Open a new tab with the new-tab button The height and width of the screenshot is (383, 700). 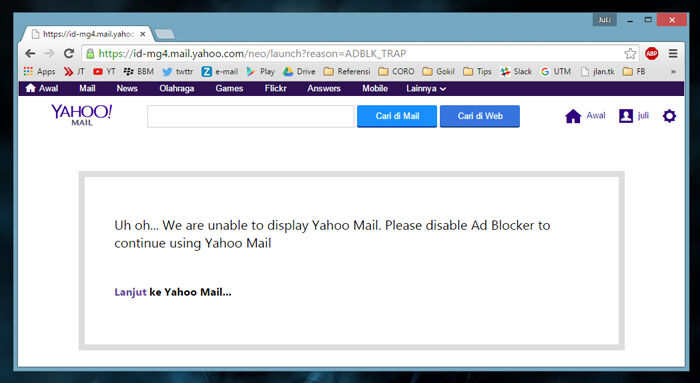pyautogui.click(x=165, y=34)
